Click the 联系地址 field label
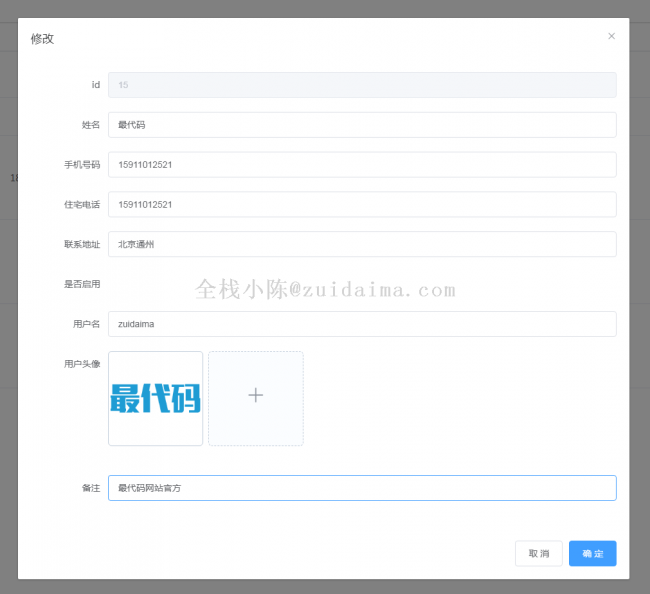The width and height of the screenshot is (650, 594). click(x=82, y=244)
